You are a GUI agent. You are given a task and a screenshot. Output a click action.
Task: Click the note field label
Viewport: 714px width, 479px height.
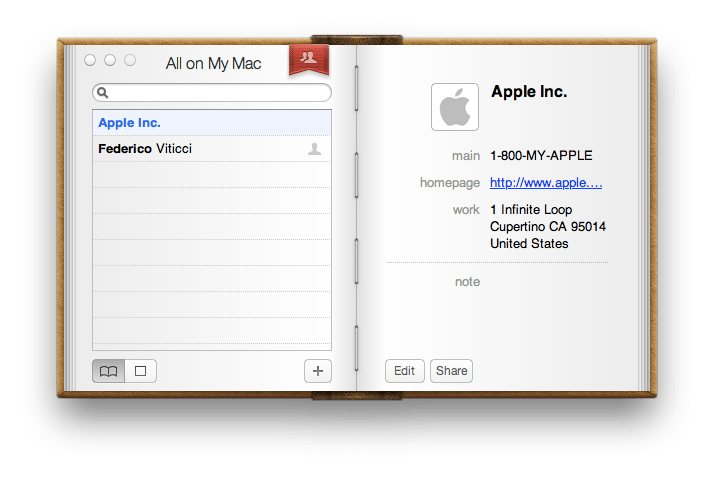468,282
